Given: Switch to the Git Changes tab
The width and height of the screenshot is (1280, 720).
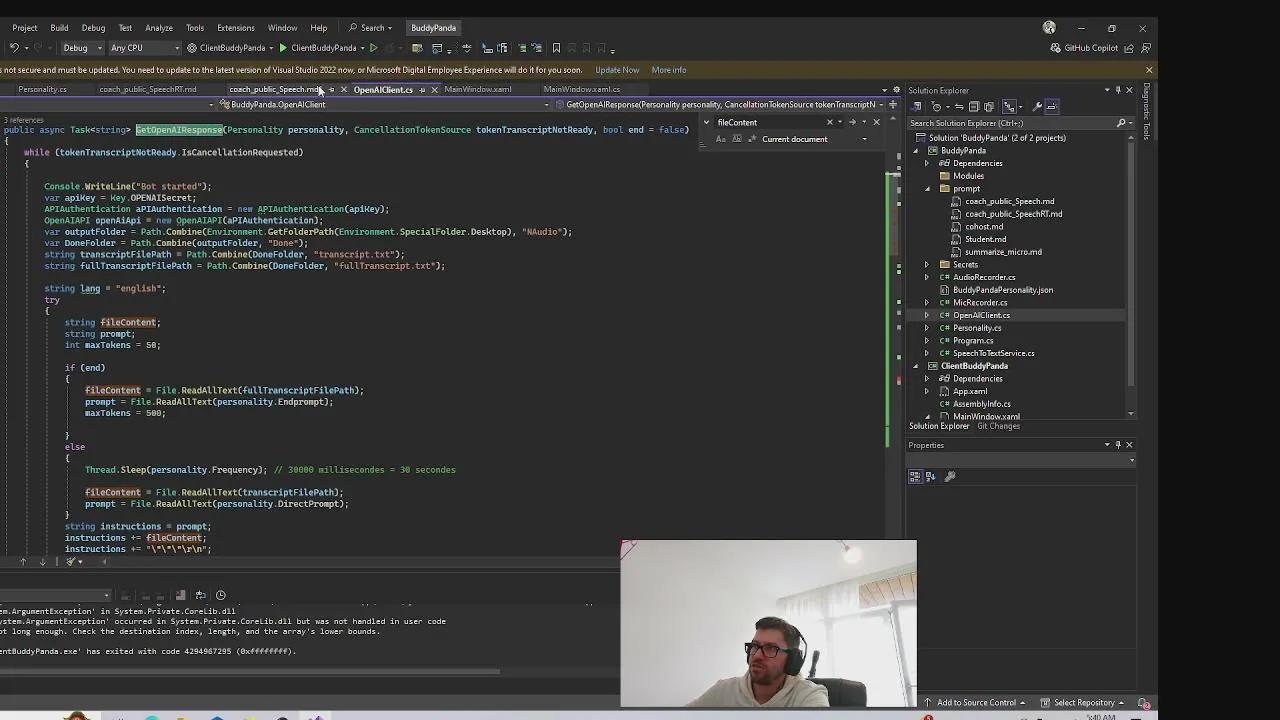Looking at the screenshot, I should coord(998,427).
